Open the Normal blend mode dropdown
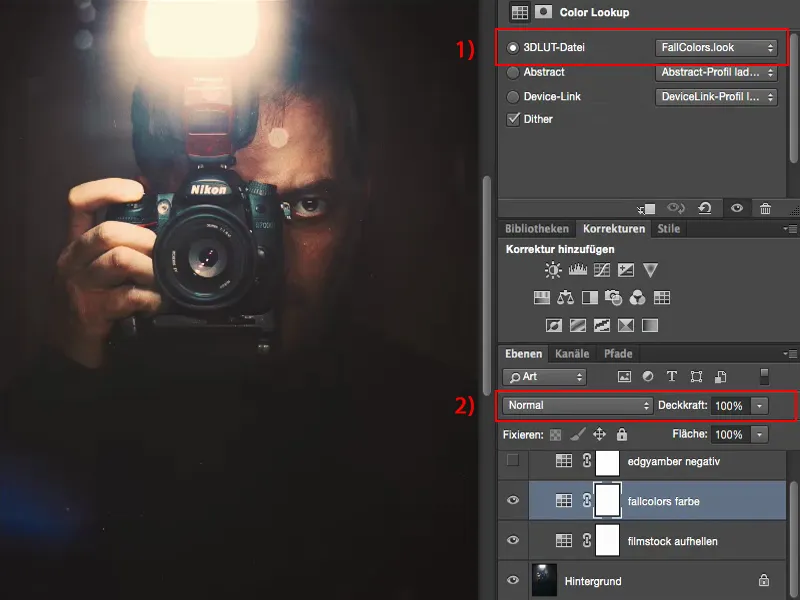The width and height of the screenshot is (800, 600). tap(578, 406)
